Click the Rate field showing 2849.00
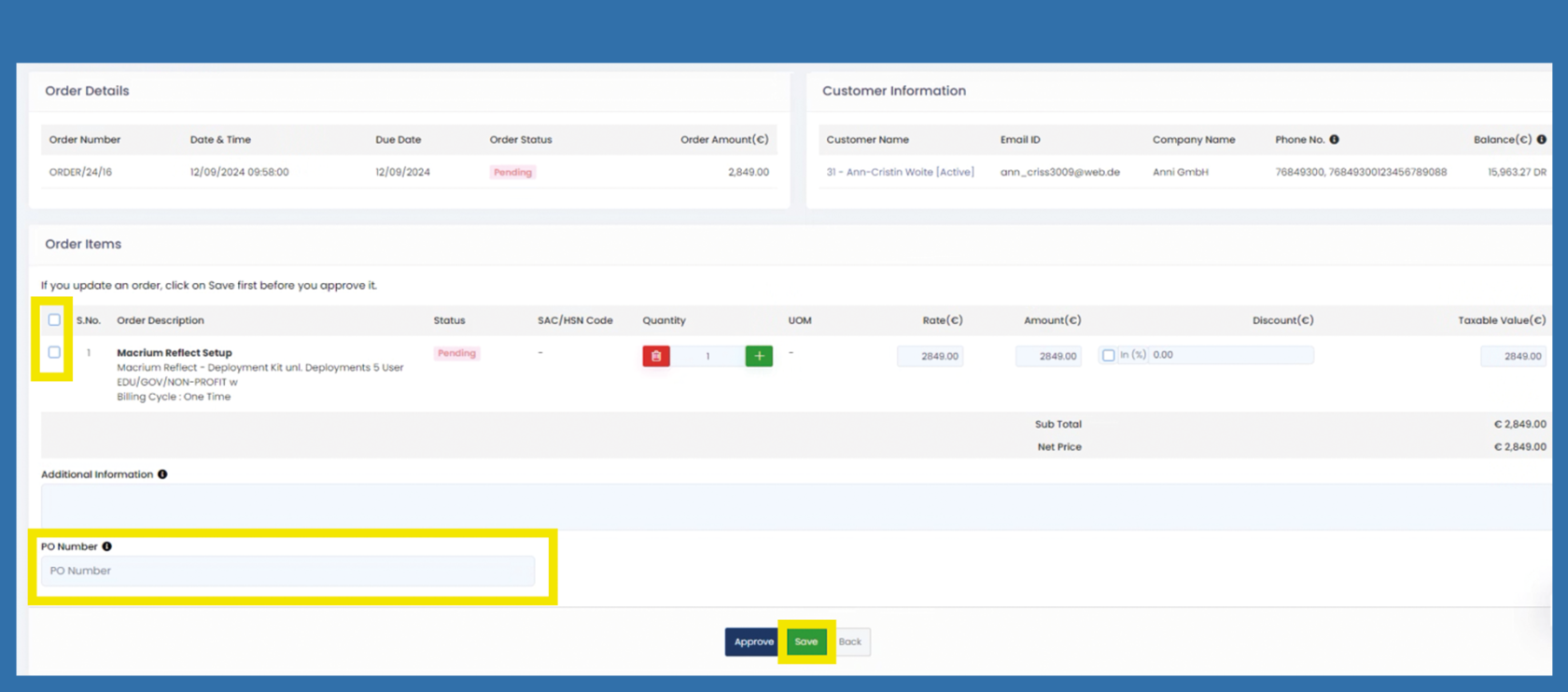 click(x=931, y=356)
